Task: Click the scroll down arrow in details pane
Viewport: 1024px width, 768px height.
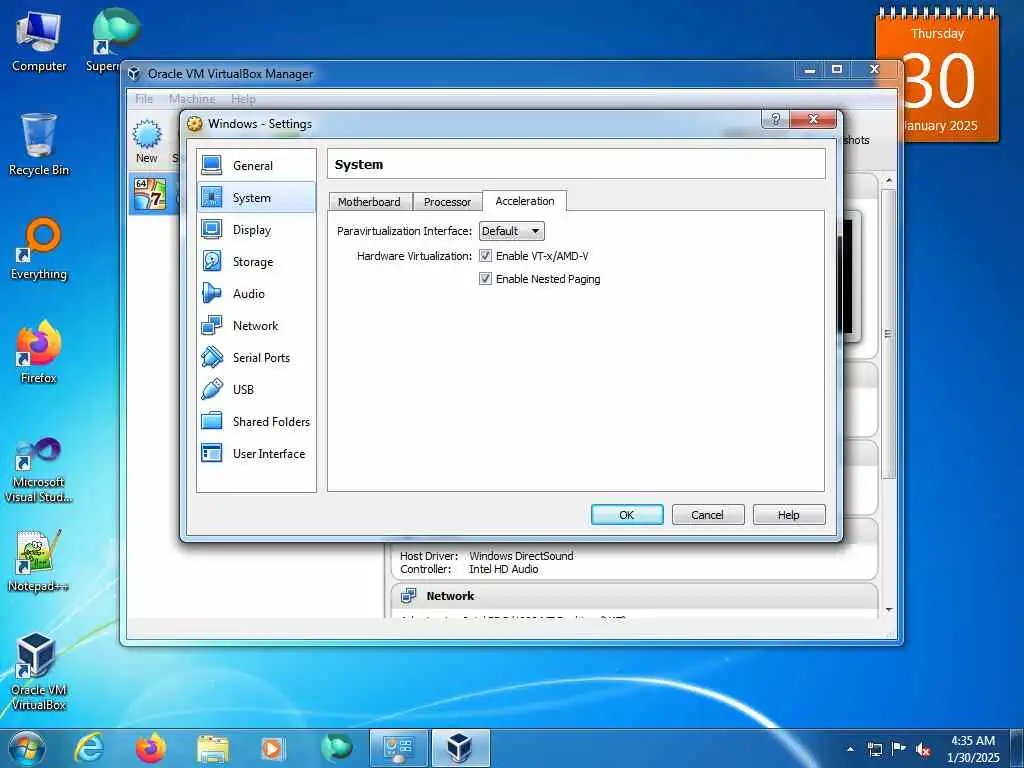Action: (889, 609)
